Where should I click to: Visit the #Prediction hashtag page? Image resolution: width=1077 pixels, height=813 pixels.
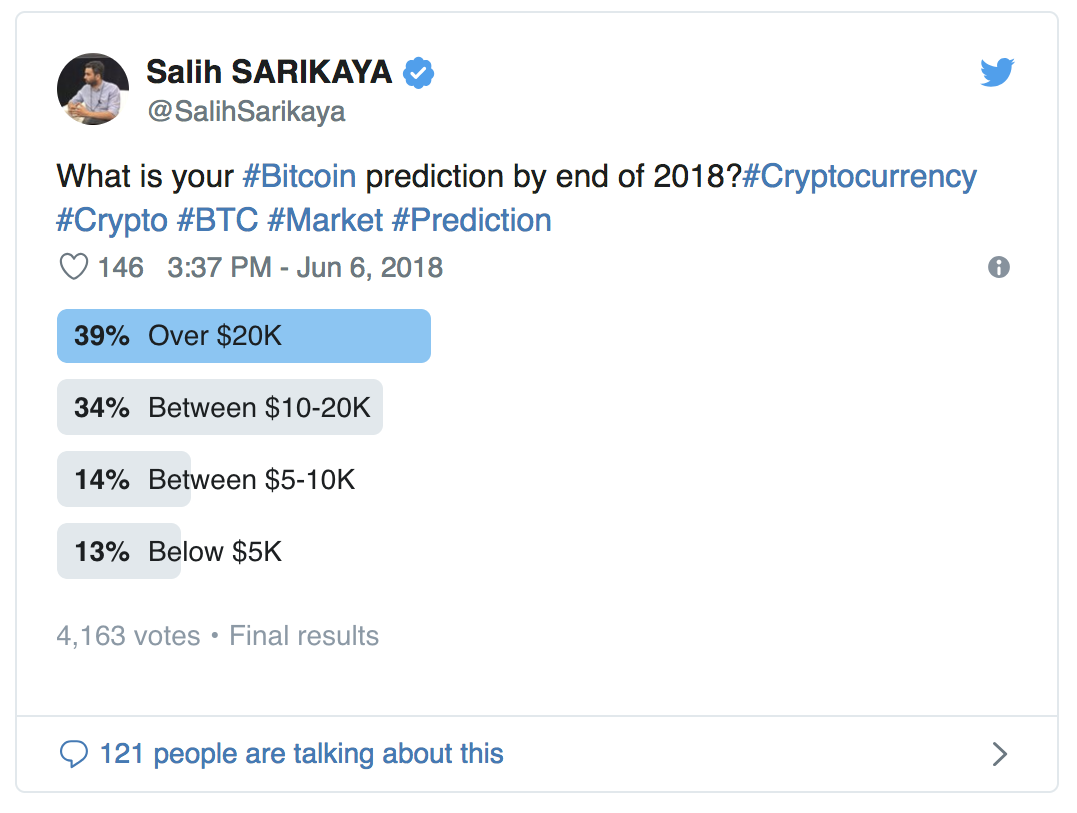(471, 220)
